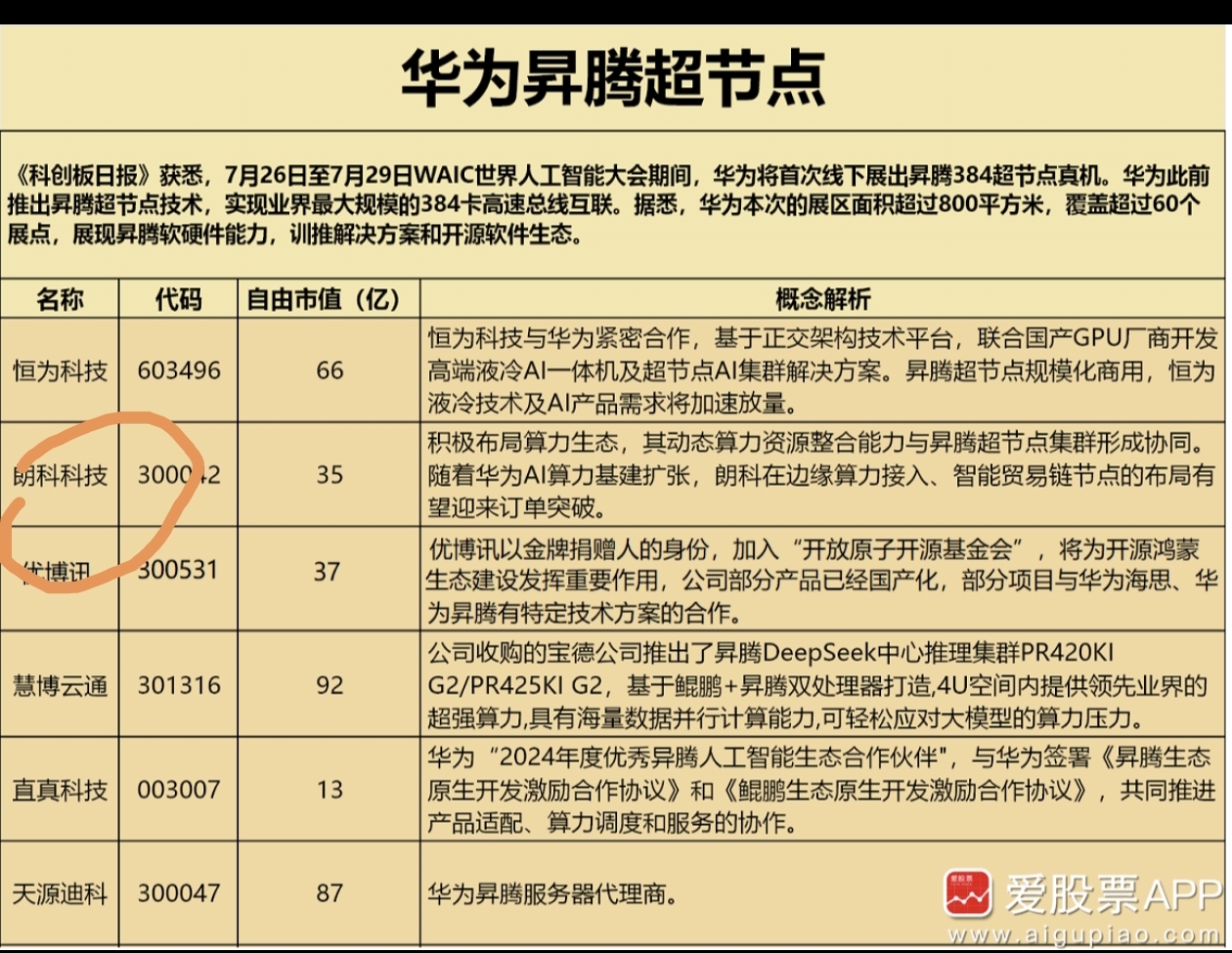Select the 慧博云通 name cell
This screenshot has height=953, width=1232.
[x=61, y=685]
